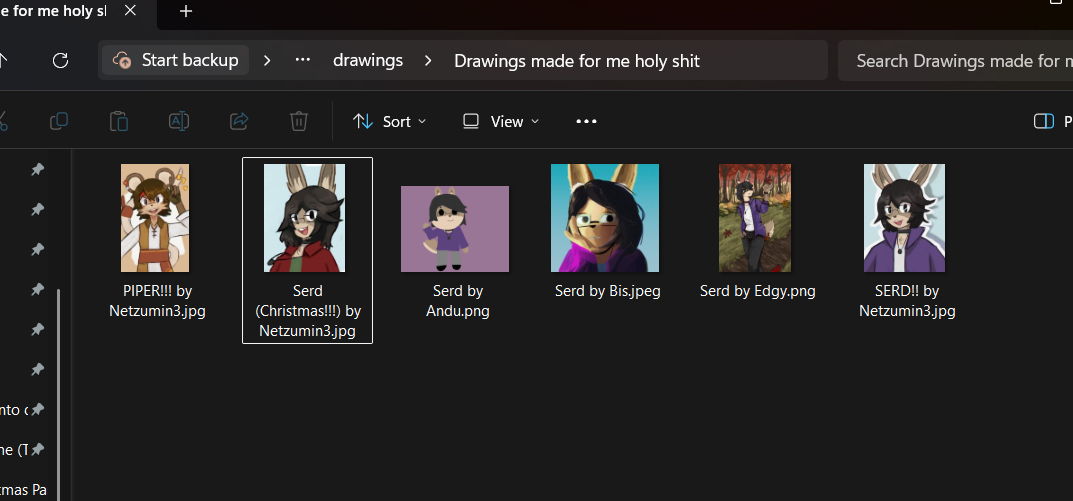Click the Refresh icon
1073x501 pixels.
pyautogui.click(x=60, y=60)
